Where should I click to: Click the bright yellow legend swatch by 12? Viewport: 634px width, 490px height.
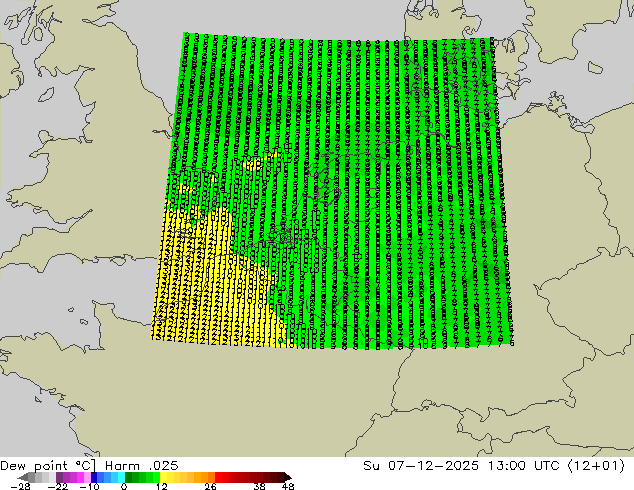(163, 477)
